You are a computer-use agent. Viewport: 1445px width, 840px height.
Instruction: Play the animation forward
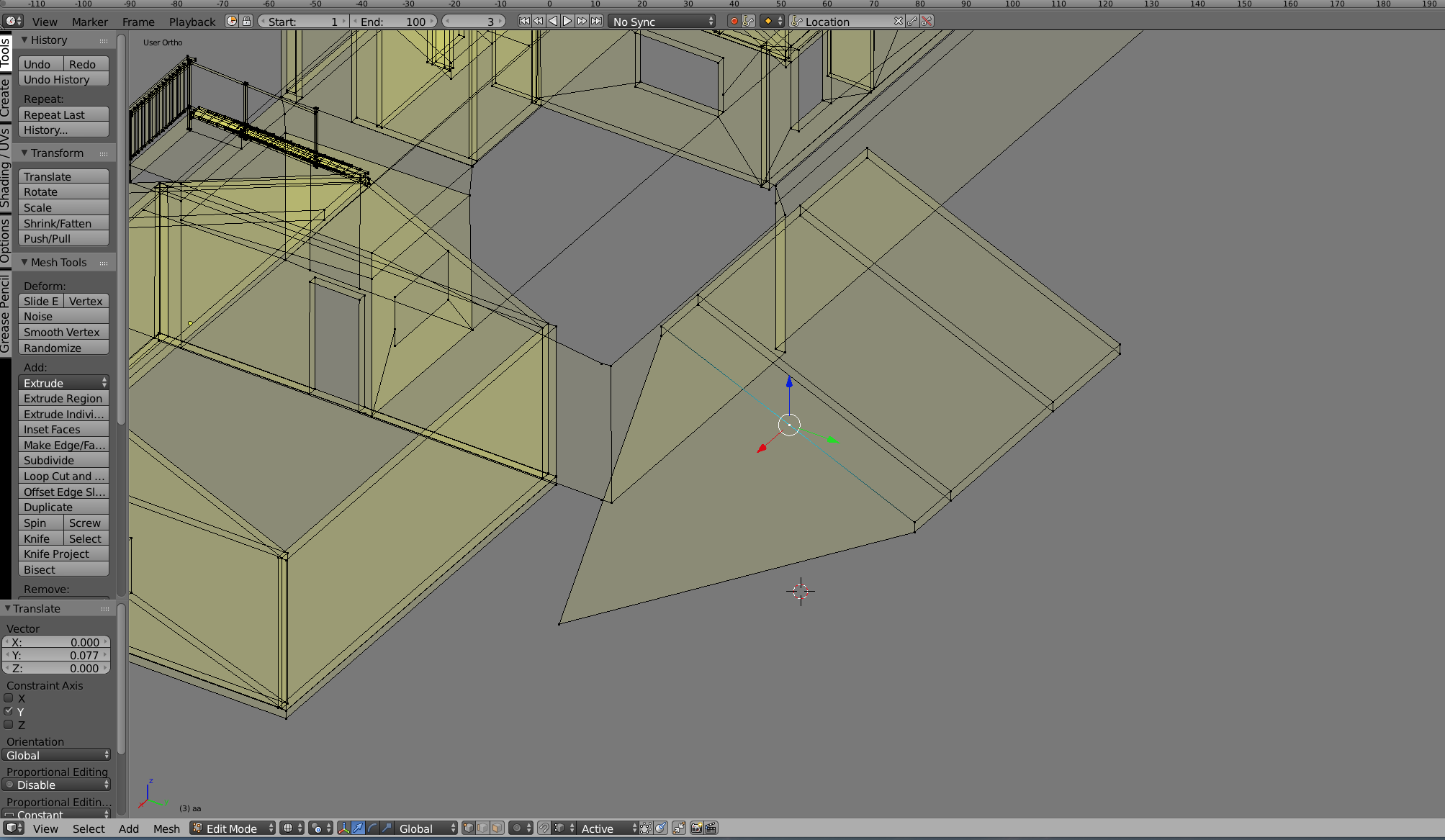[x=567, y=22]
